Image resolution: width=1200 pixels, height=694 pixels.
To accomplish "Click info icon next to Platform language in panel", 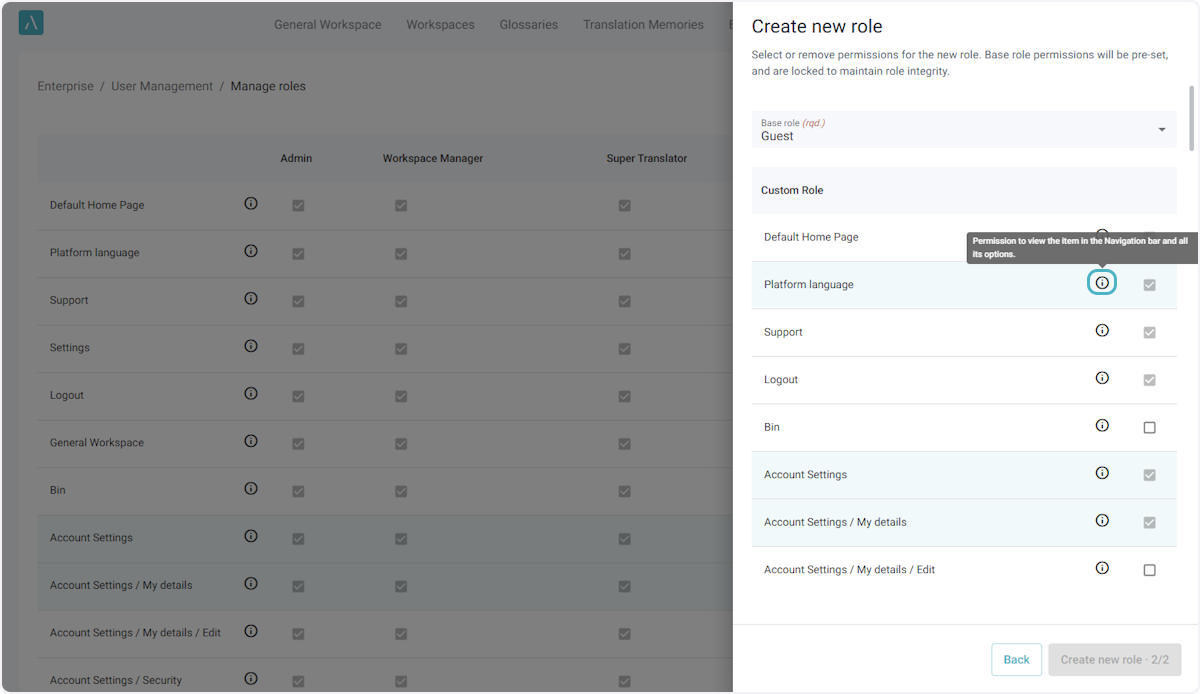I will click(1102, 283).
